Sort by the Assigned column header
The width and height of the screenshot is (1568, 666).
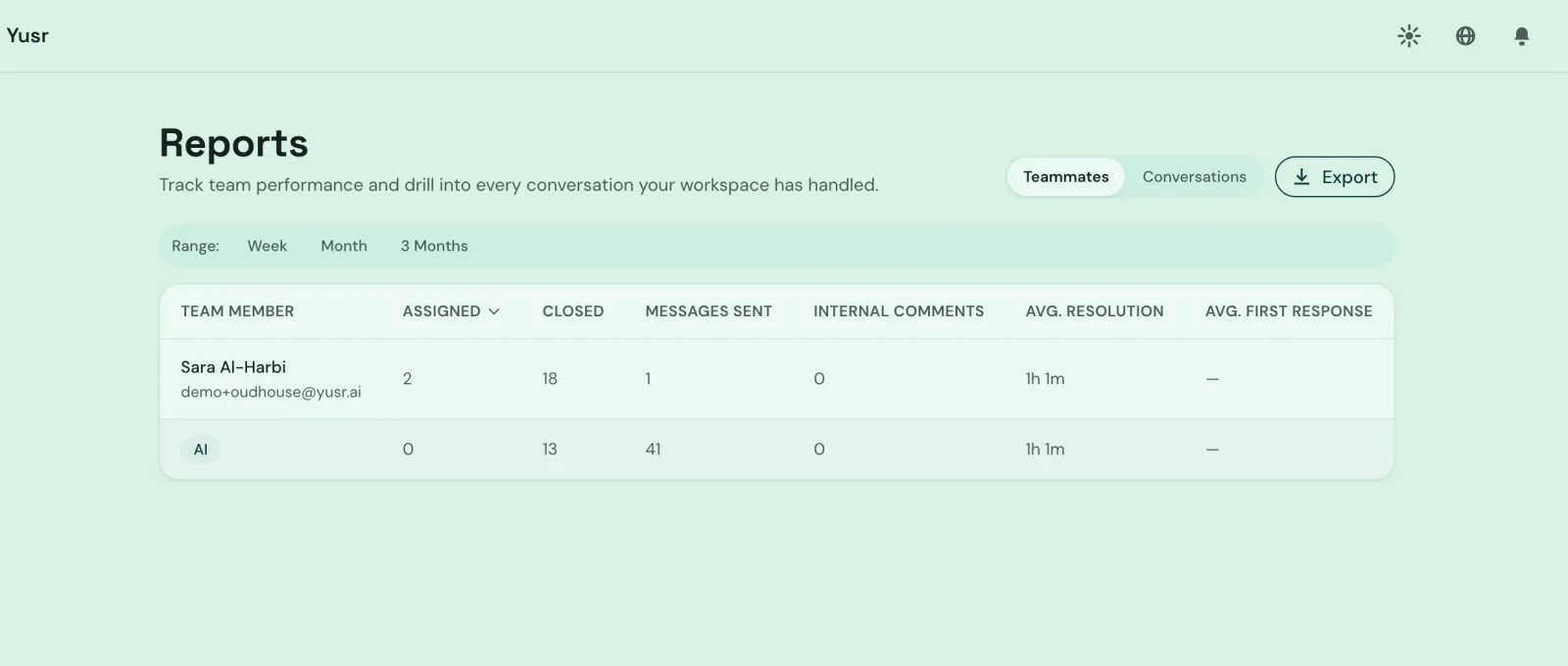(x=441, y=311)
